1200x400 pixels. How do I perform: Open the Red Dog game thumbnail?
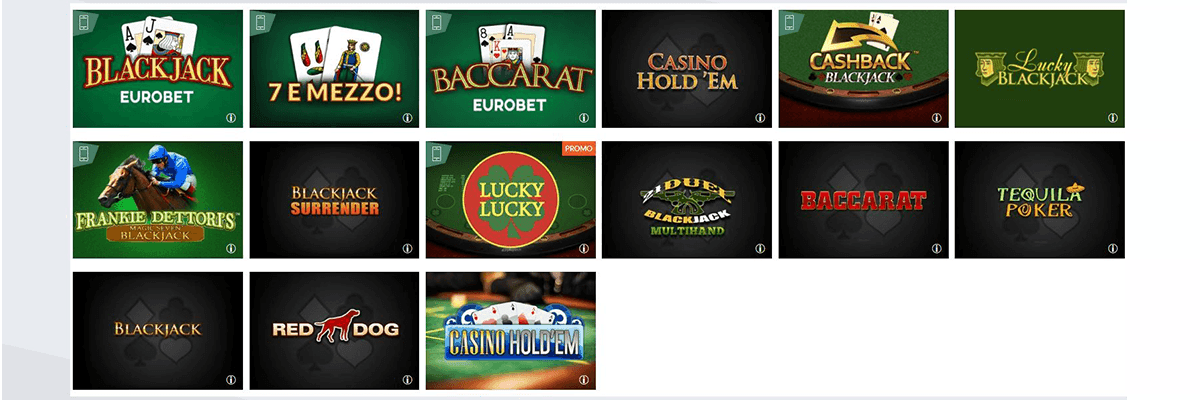click(x=334, y=331)
